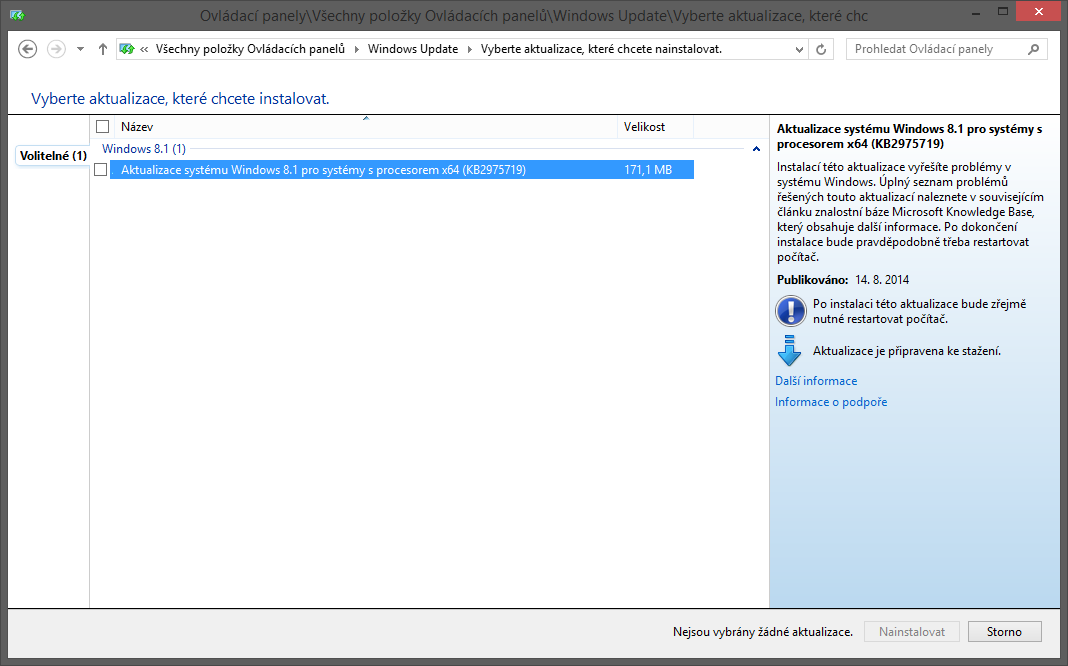Open the Další informace link

tap(816, 381)
